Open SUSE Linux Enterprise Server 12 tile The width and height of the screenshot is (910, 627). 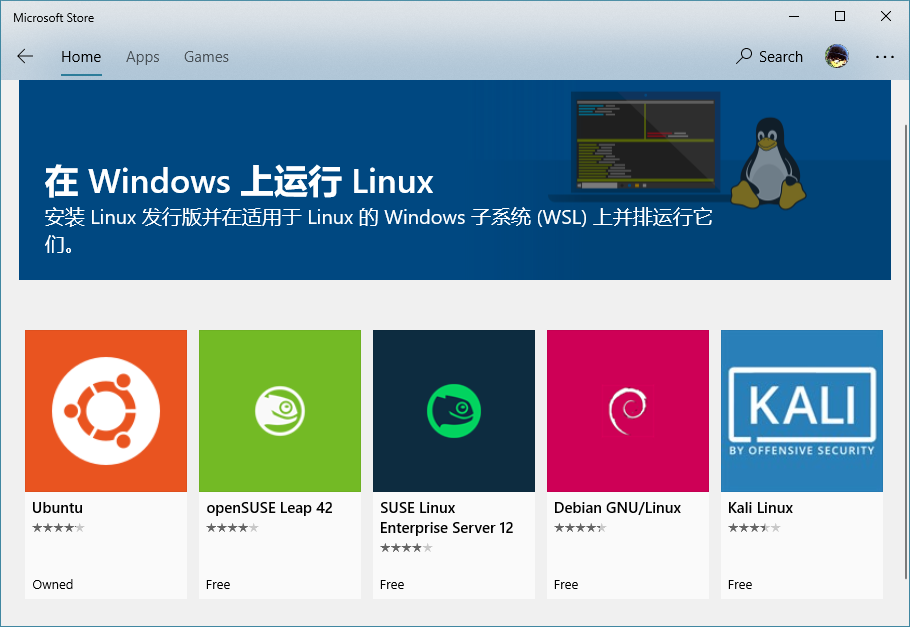pyautogui.click(x=454, y=410)
